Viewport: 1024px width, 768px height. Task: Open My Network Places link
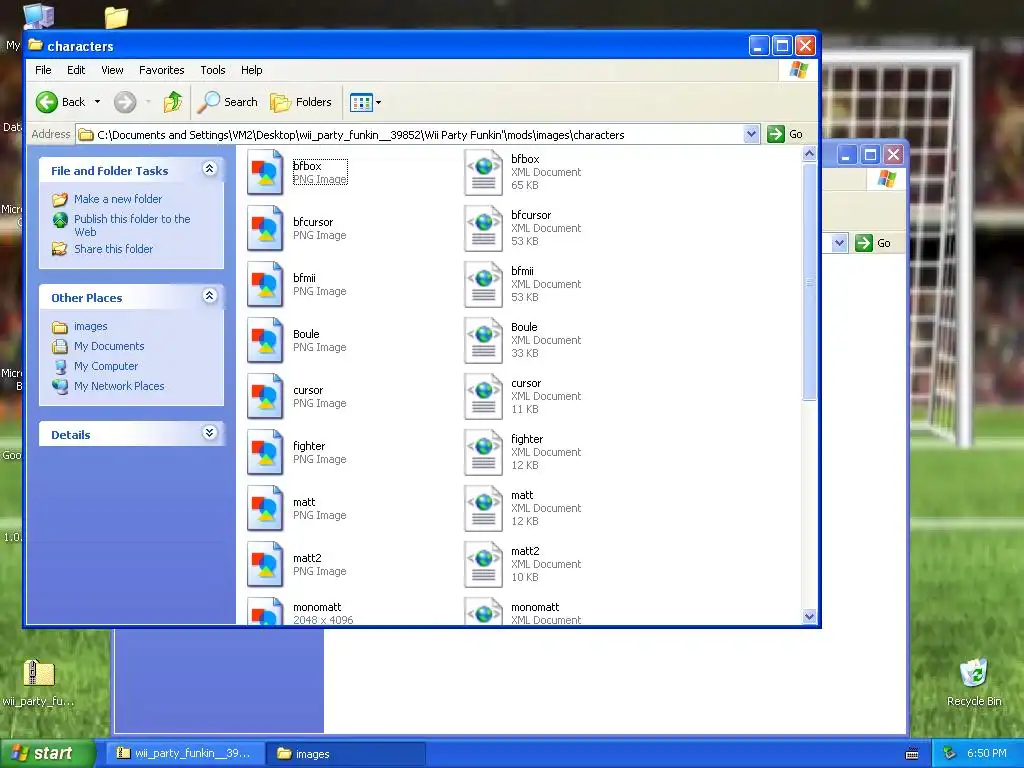pos(119,386)
